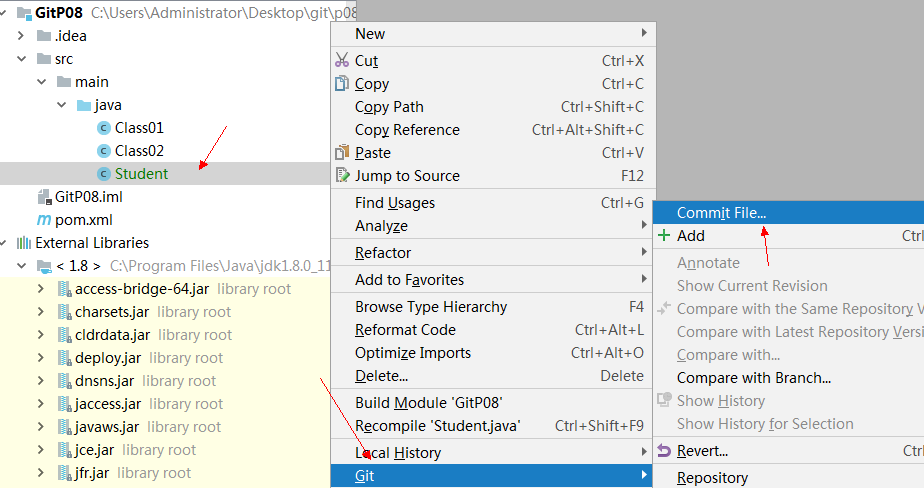Click the pom.xml Maven icon

(44, 220)
